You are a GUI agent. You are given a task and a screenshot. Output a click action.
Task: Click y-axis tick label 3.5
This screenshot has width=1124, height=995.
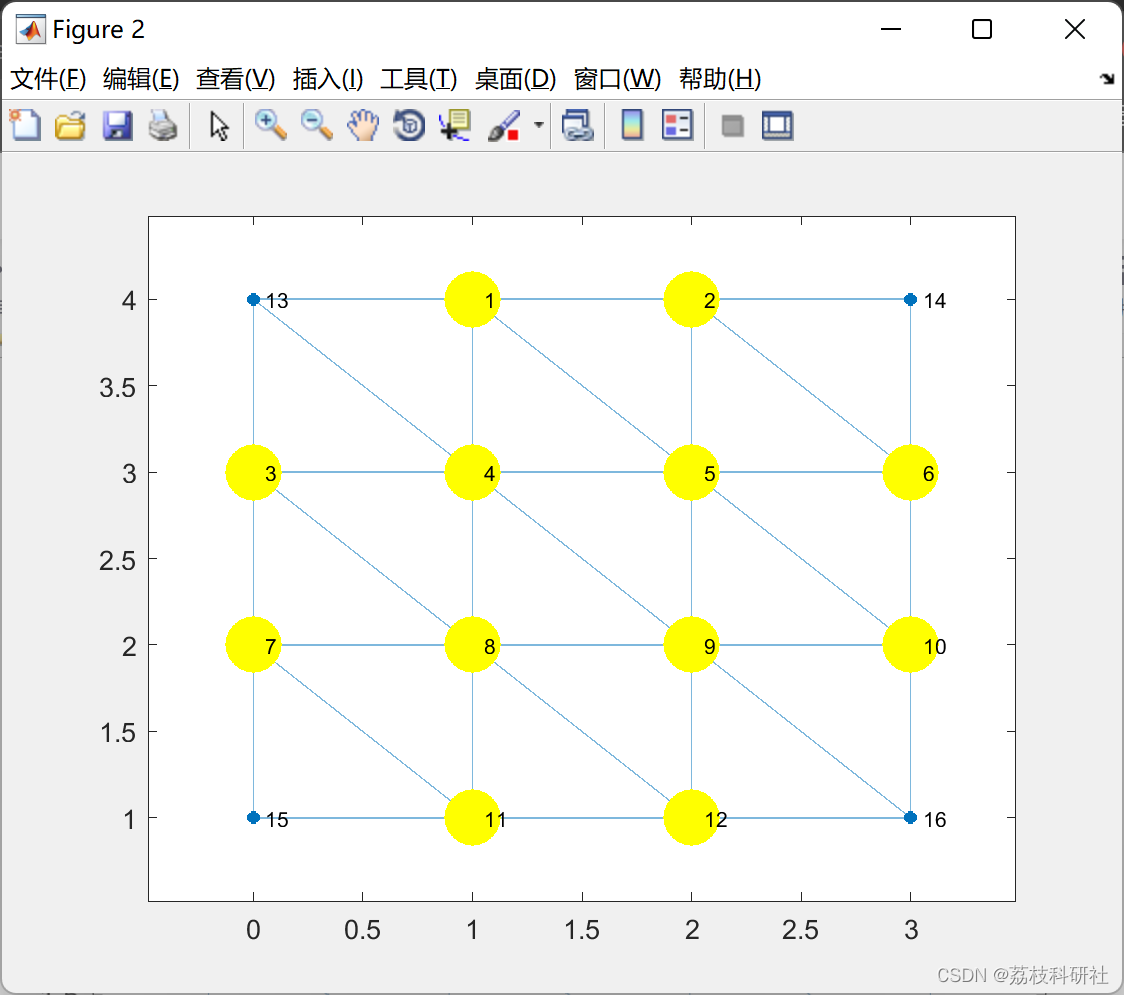(118, 388)
